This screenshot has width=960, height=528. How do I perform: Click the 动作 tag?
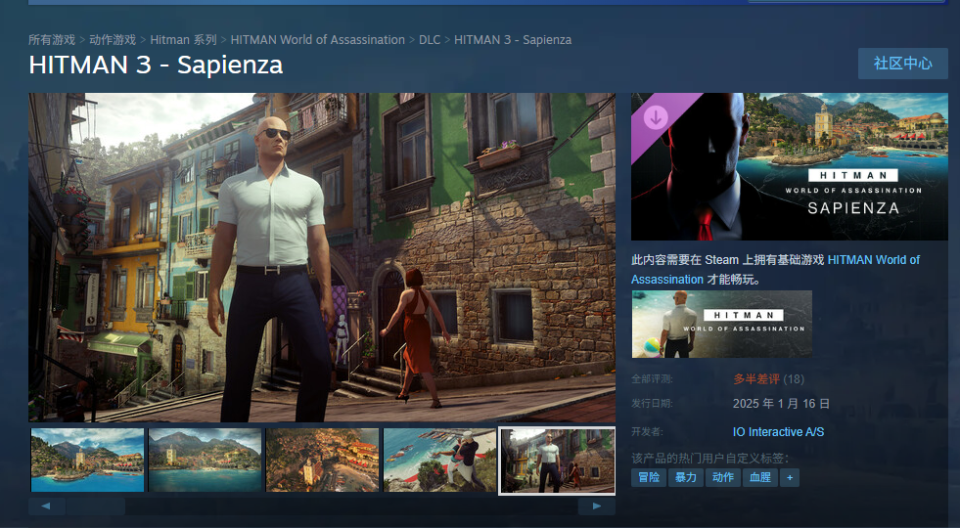point(723,477)
